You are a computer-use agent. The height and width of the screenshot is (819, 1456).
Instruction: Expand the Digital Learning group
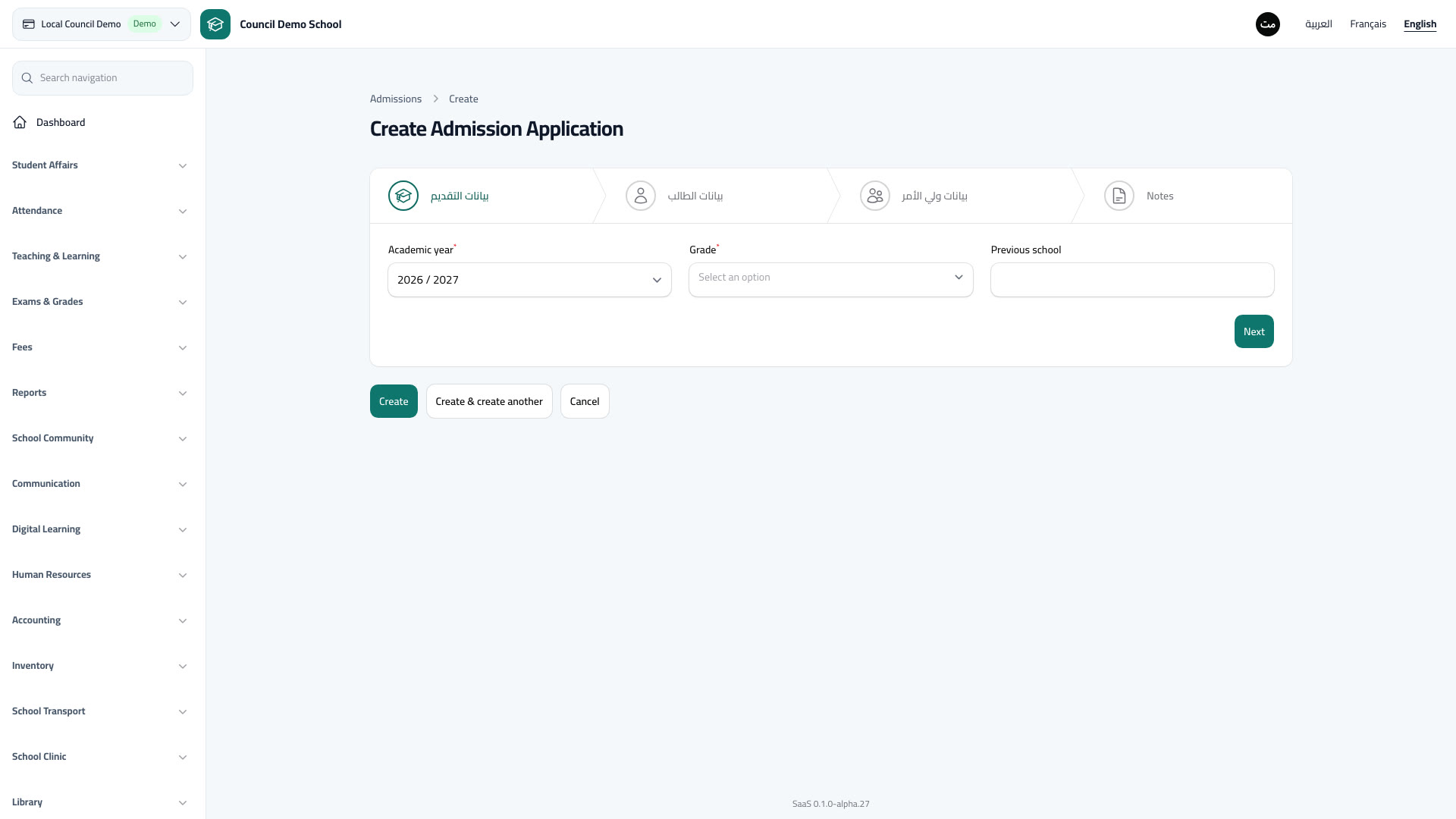[x=99, y=529]
